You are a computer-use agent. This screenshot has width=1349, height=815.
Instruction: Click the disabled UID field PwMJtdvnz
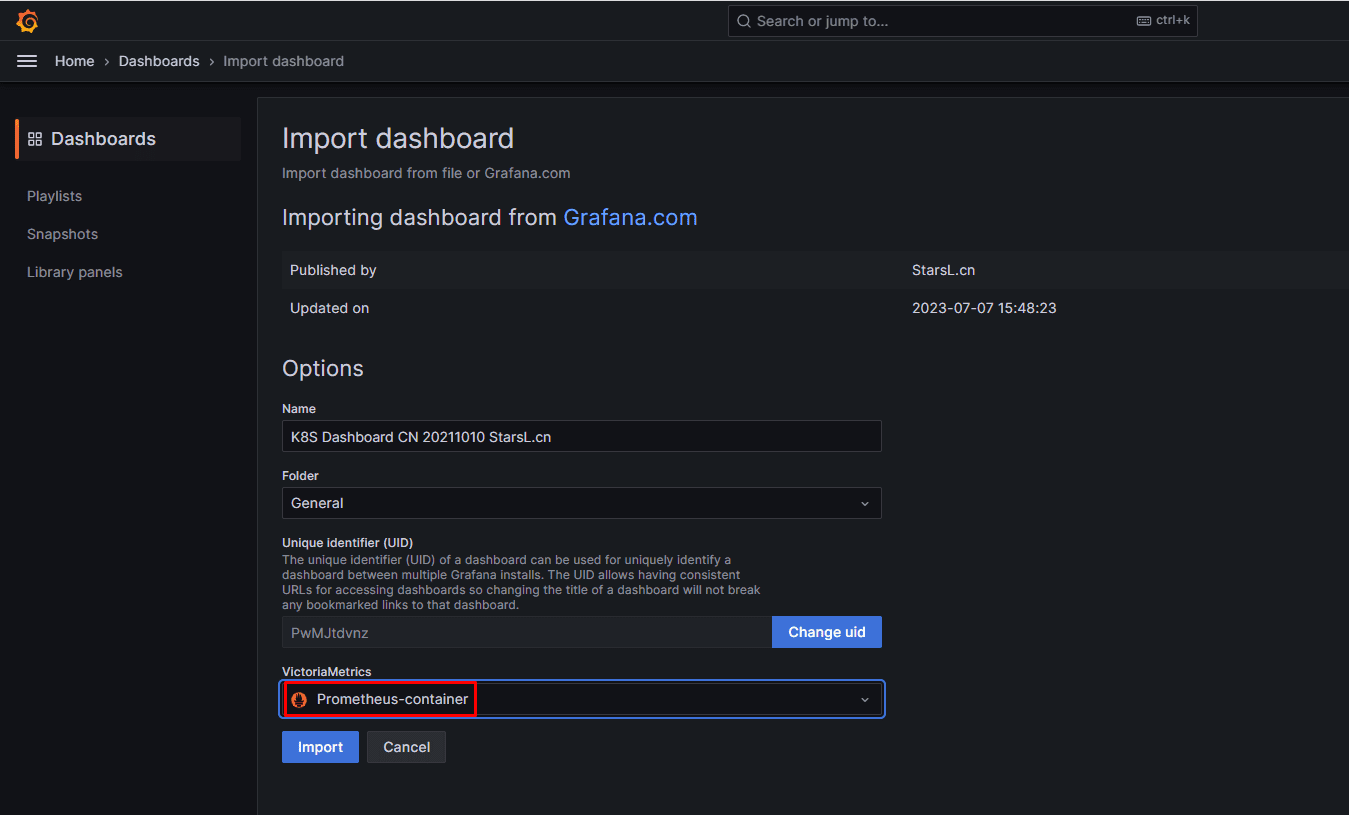[x=527, y=632]
